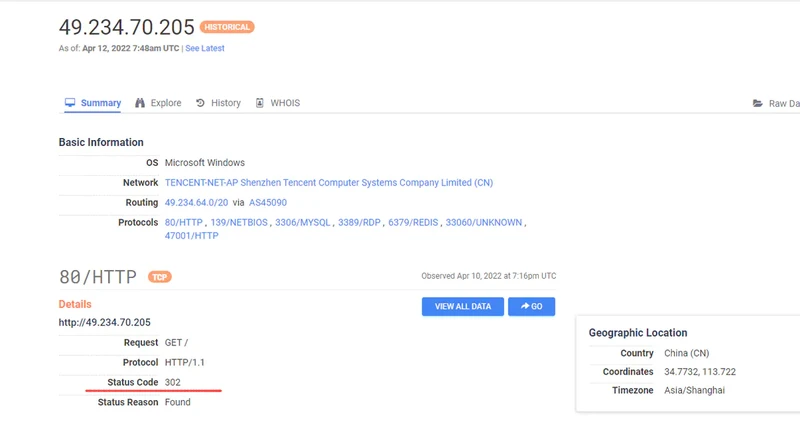Click the VIEW ALL DATA button

tap(463, 307)
